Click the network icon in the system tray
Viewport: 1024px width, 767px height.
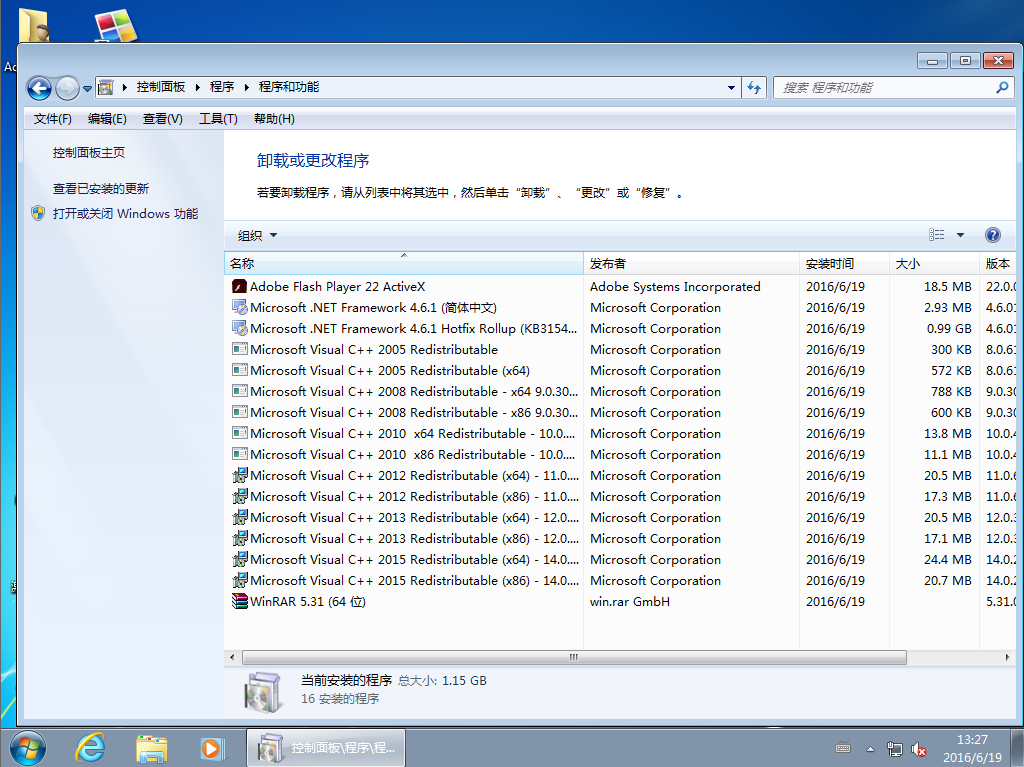click(x=893, y=748)
